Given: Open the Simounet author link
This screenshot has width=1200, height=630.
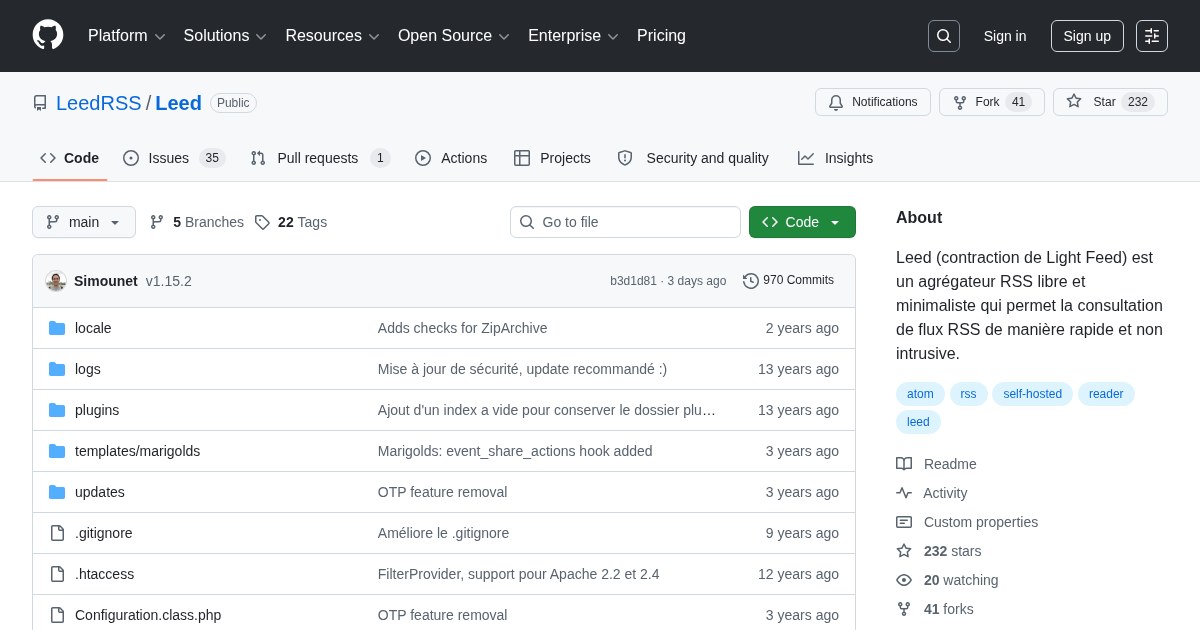Looking at the screenshot, I should click(x=106, y=281).
